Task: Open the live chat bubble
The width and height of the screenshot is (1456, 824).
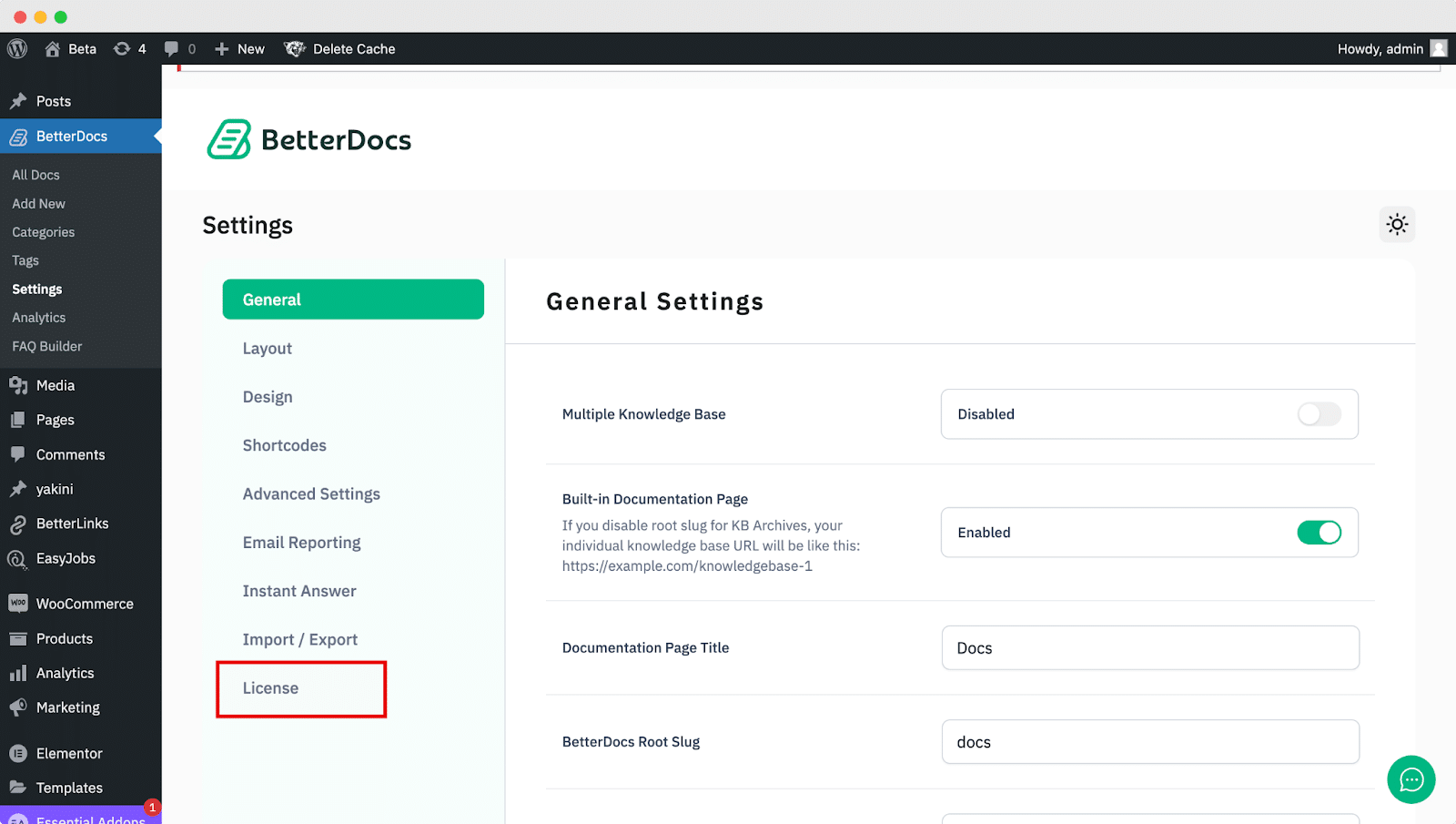Action: (1410, 779)
